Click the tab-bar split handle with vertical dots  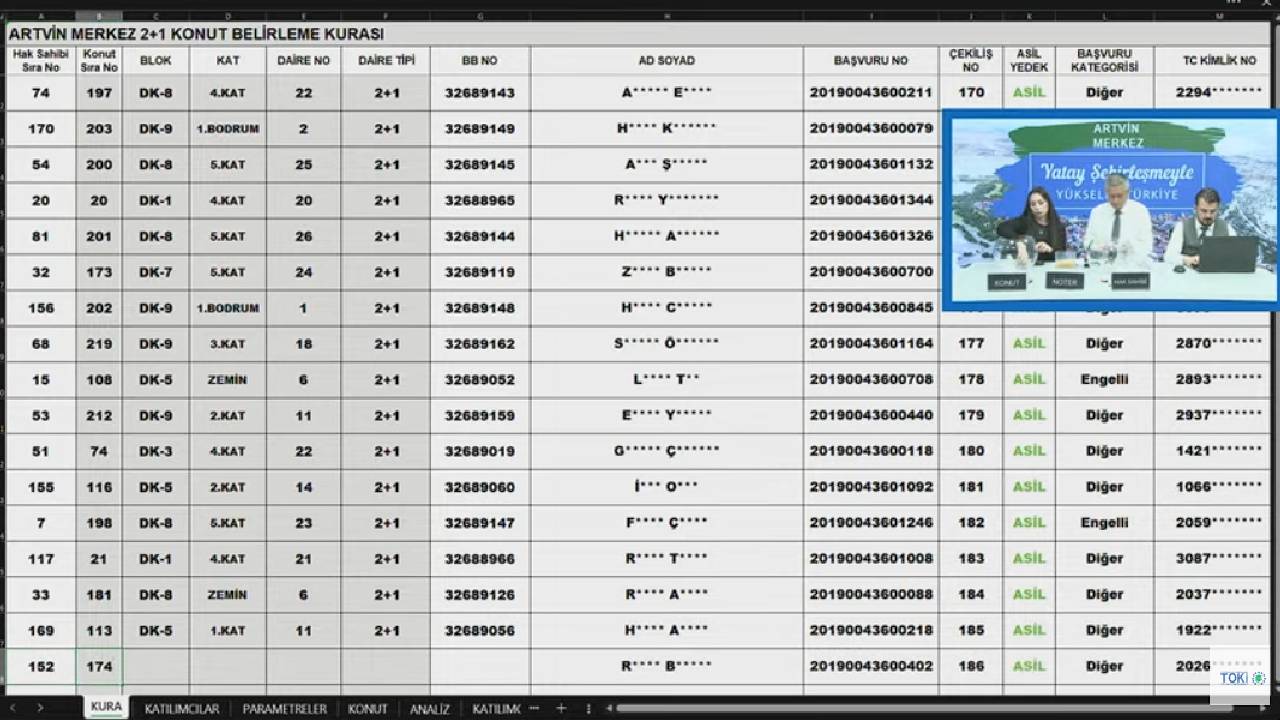point(588,708)
